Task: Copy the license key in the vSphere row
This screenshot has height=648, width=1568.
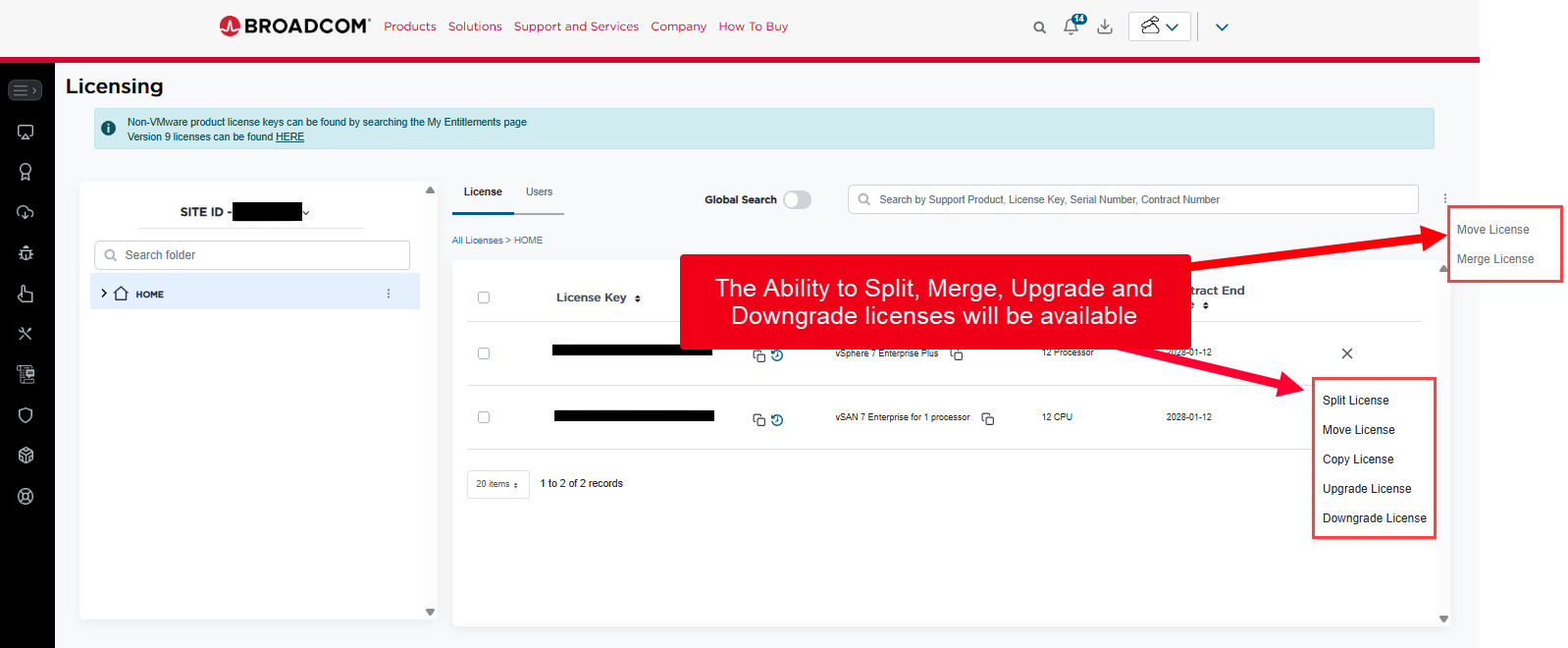Action: click(758, 355)
